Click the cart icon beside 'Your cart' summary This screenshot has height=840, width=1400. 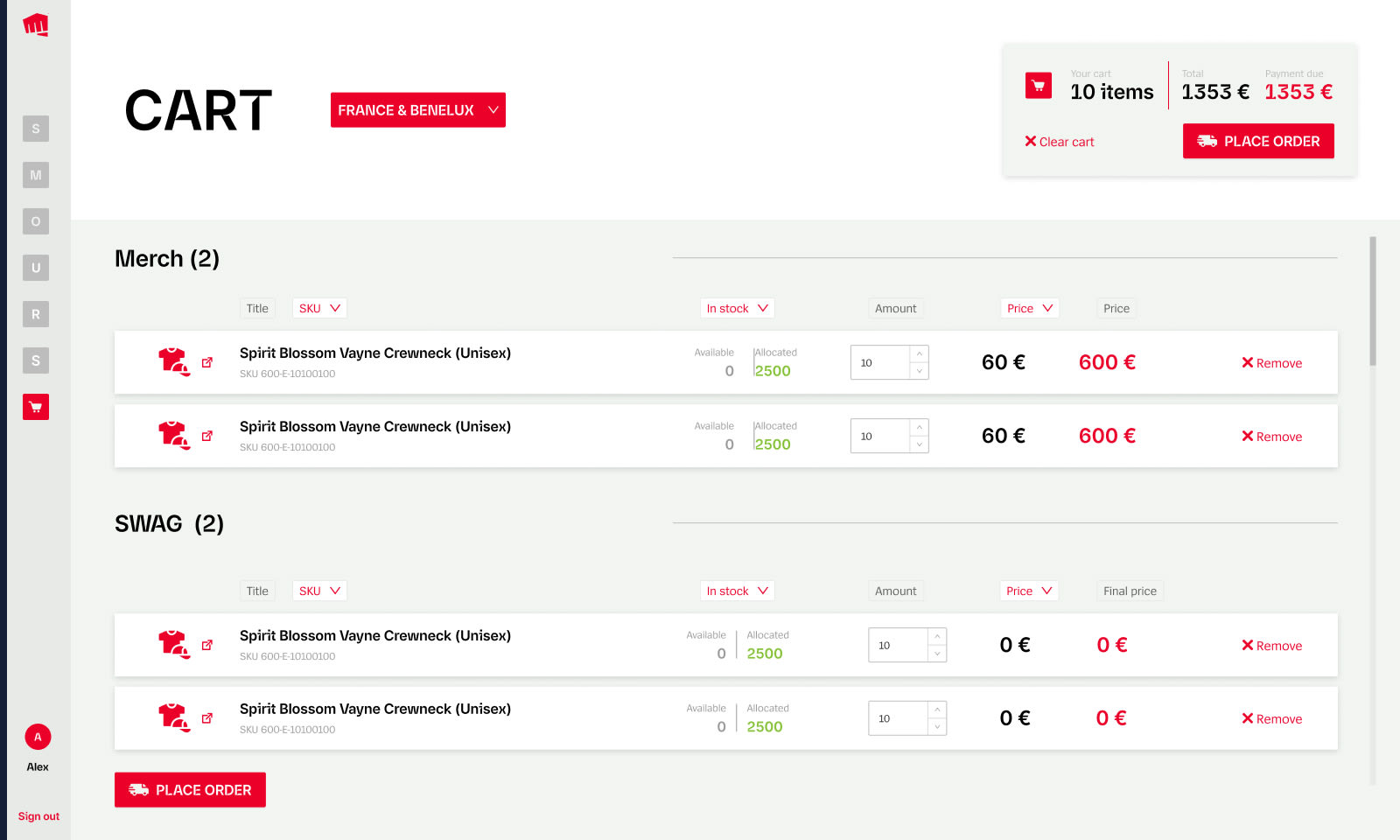coord(1039,85)
